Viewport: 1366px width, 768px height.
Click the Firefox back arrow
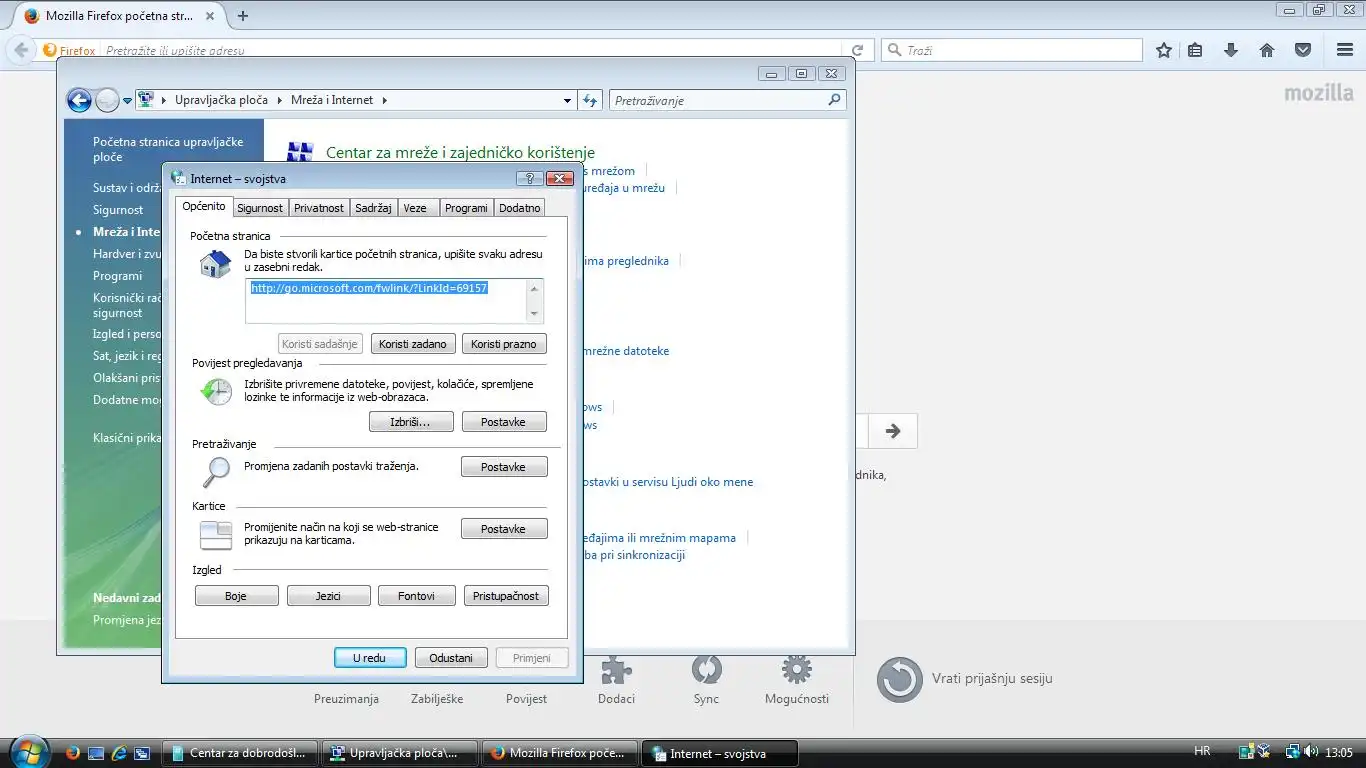pos(21,50)
